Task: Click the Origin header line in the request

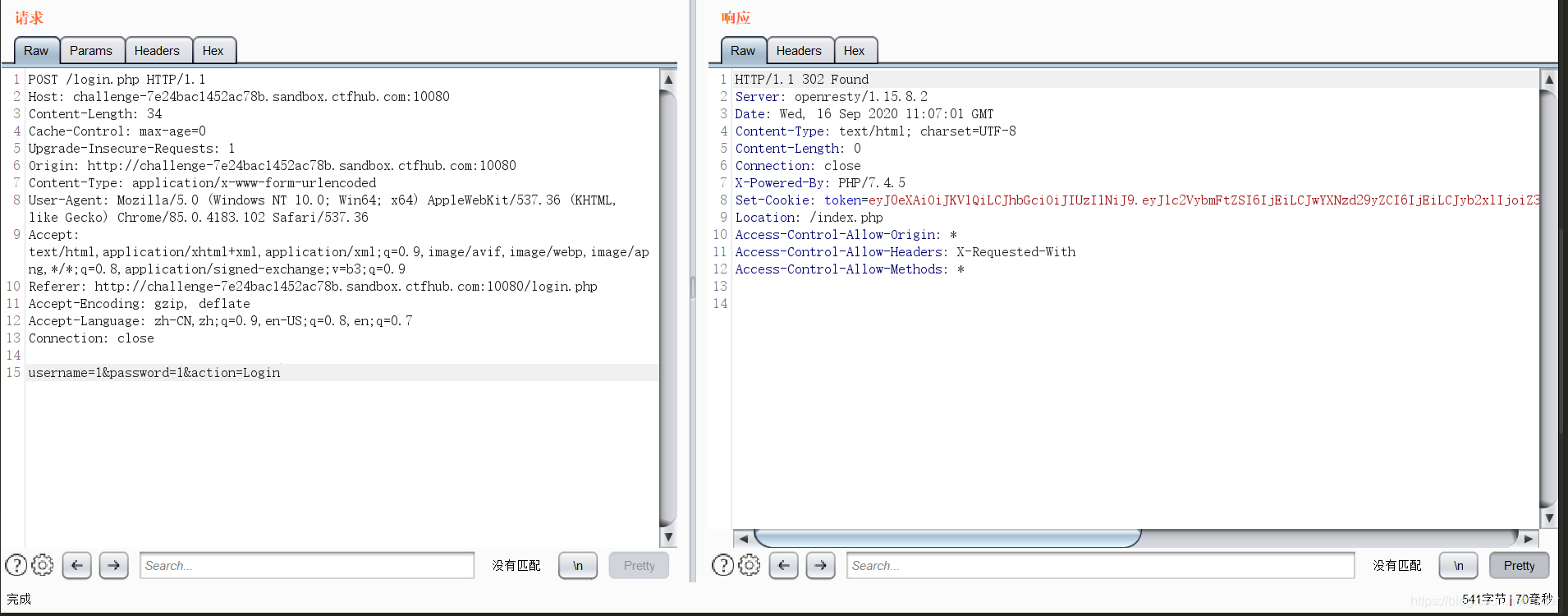Action: (x=272, y=166)
